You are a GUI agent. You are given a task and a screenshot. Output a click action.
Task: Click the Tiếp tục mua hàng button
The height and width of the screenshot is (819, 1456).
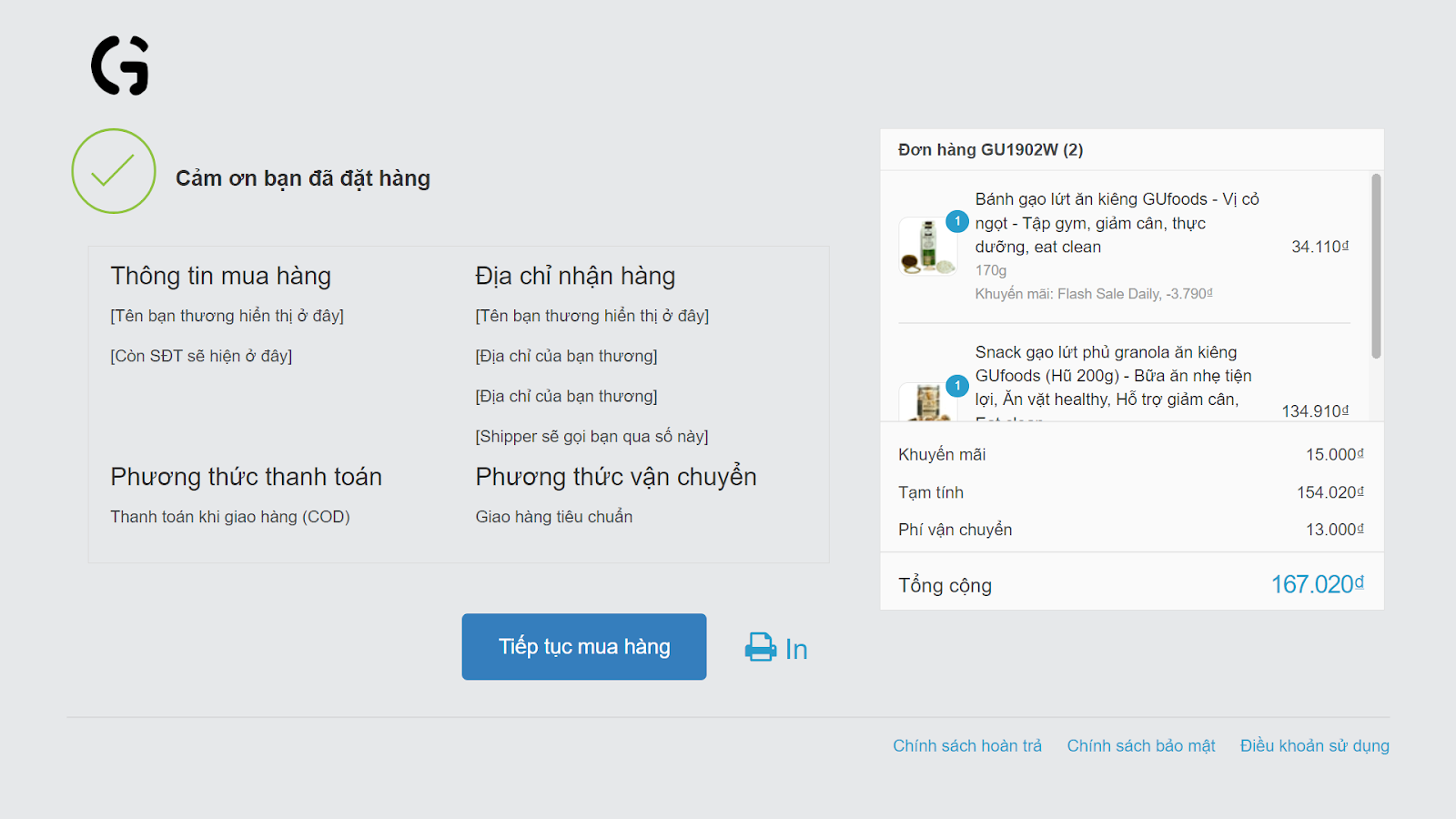click(584, 647)
